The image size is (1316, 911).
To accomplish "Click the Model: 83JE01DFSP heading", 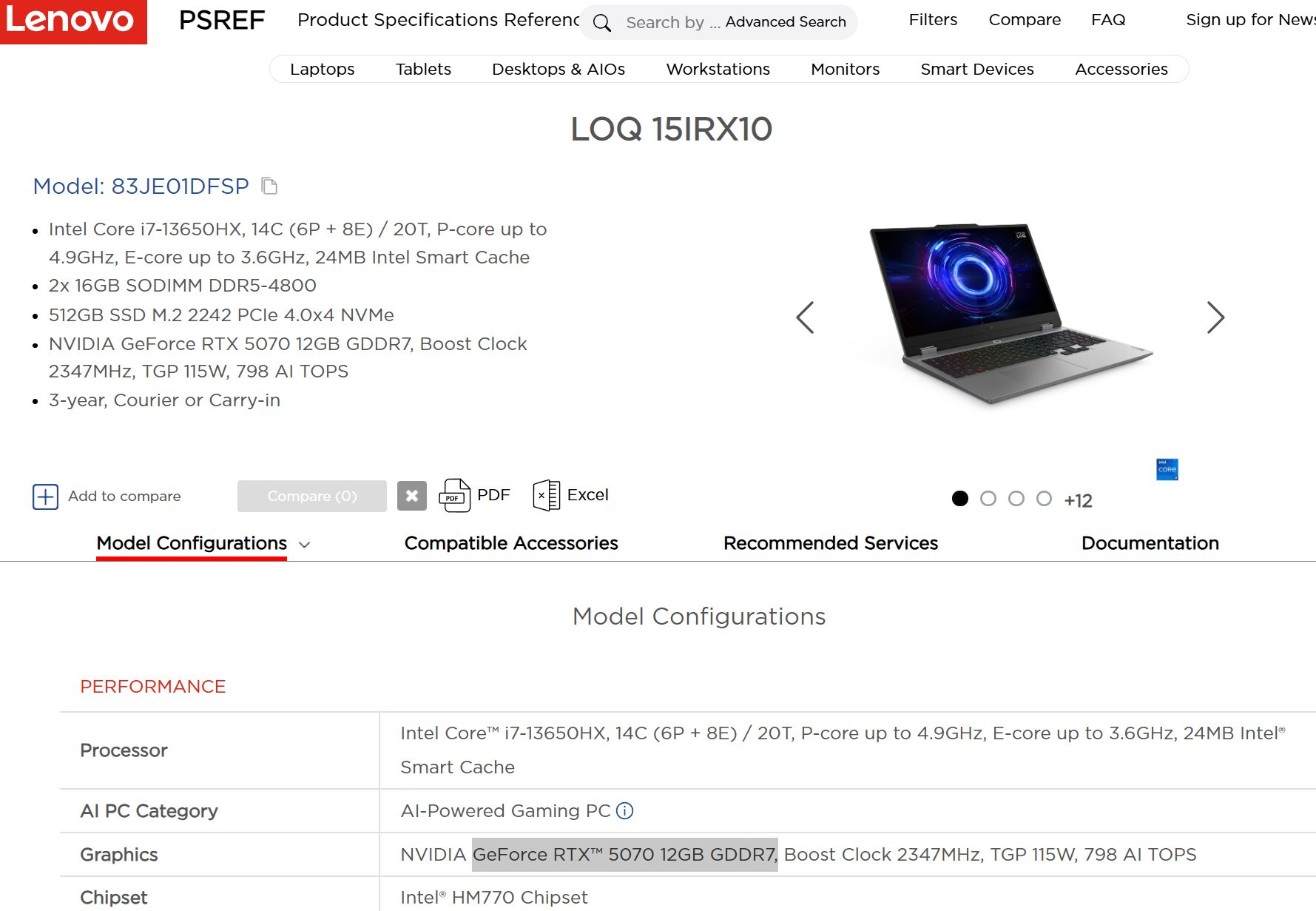I will [141, 186].
